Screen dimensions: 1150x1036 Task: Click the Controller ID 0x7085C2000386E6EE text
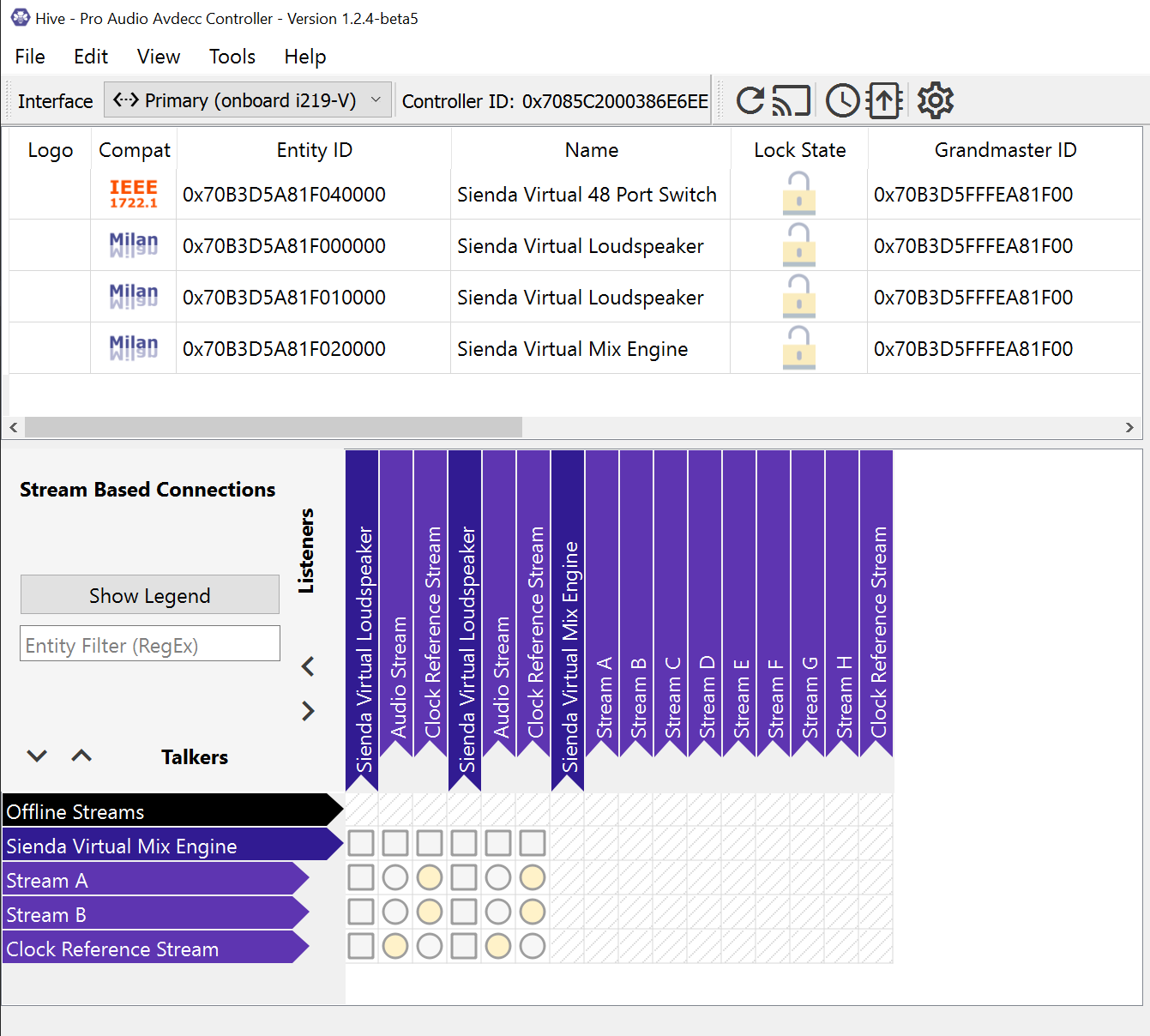coord(555,101)
